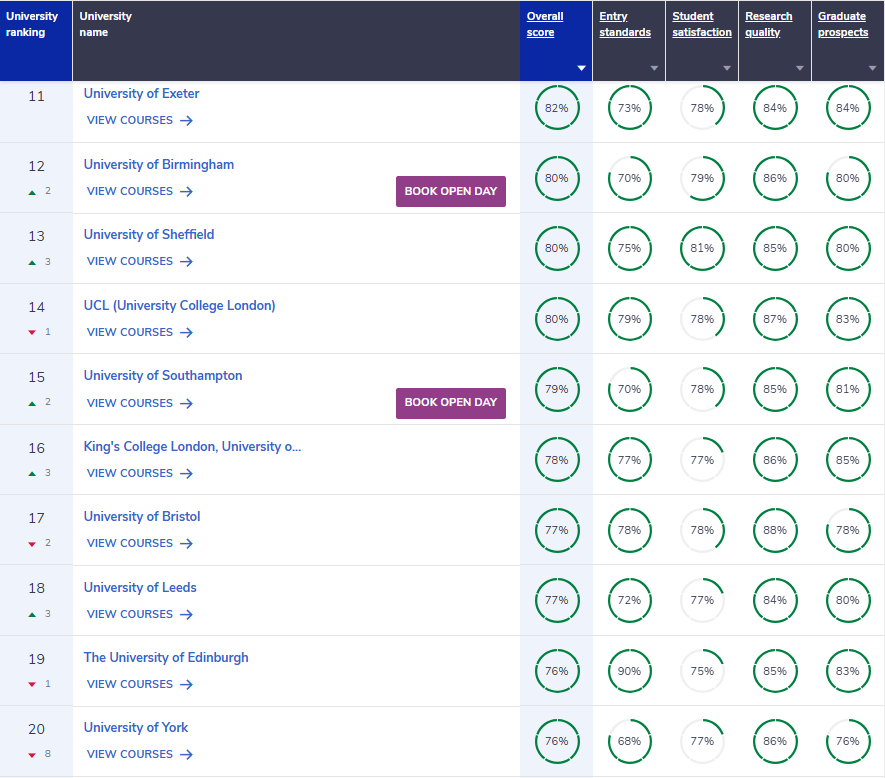
Task: Click UCL's 87% research quality circle
Action: (775, 319)
